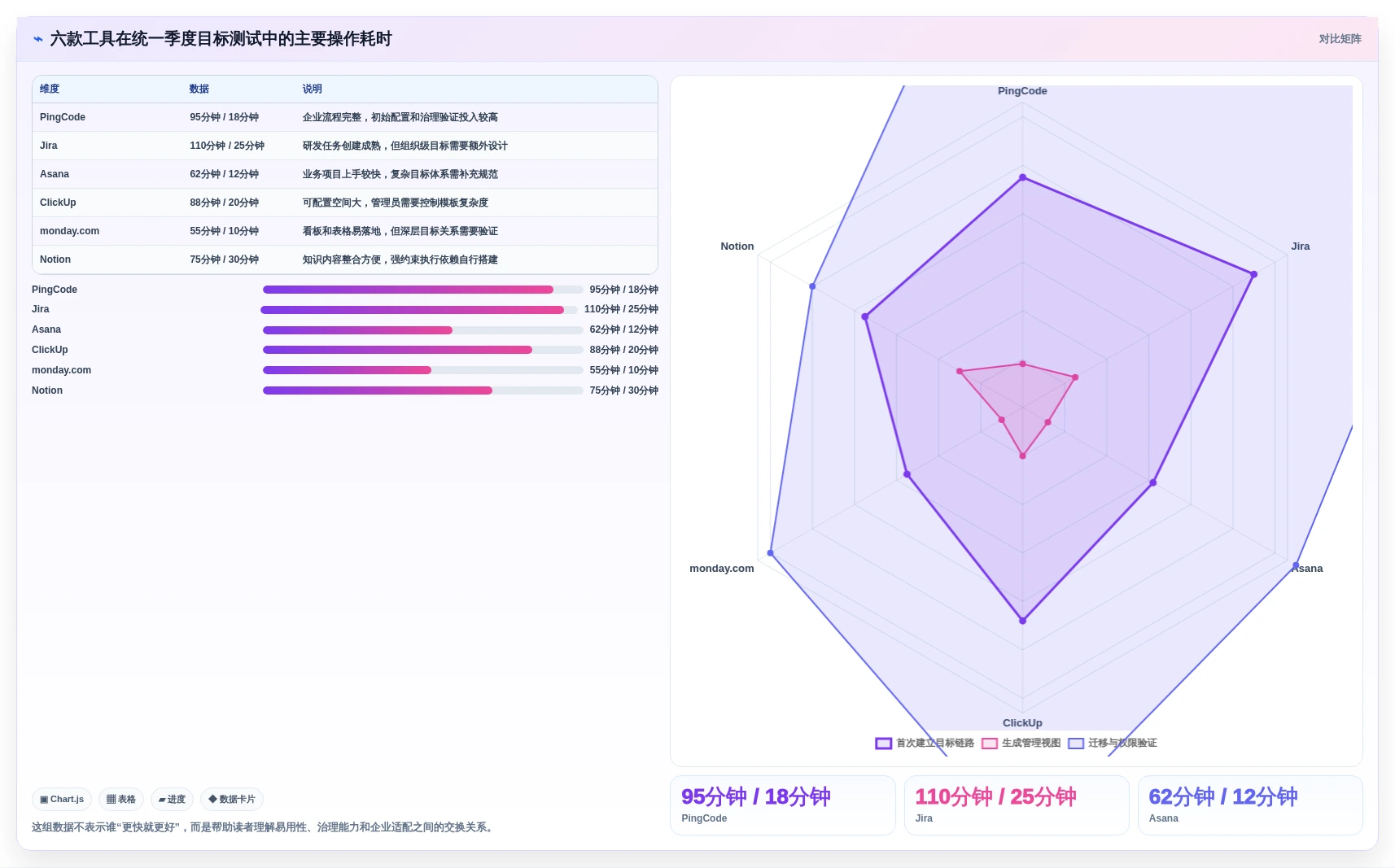Image resolution: width=1395 pixels, height=868 pixels.
Task: Open the PingCode 95分钟 / 18分钟 data card
Action: (x=783, y=805)
